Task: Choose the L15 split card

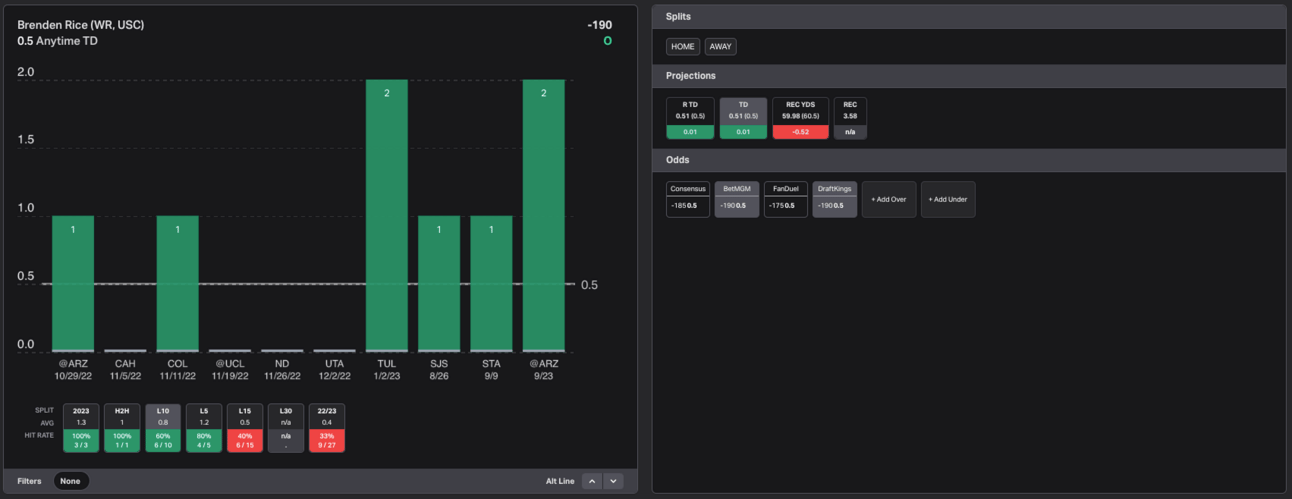Action: coord(245,428)
